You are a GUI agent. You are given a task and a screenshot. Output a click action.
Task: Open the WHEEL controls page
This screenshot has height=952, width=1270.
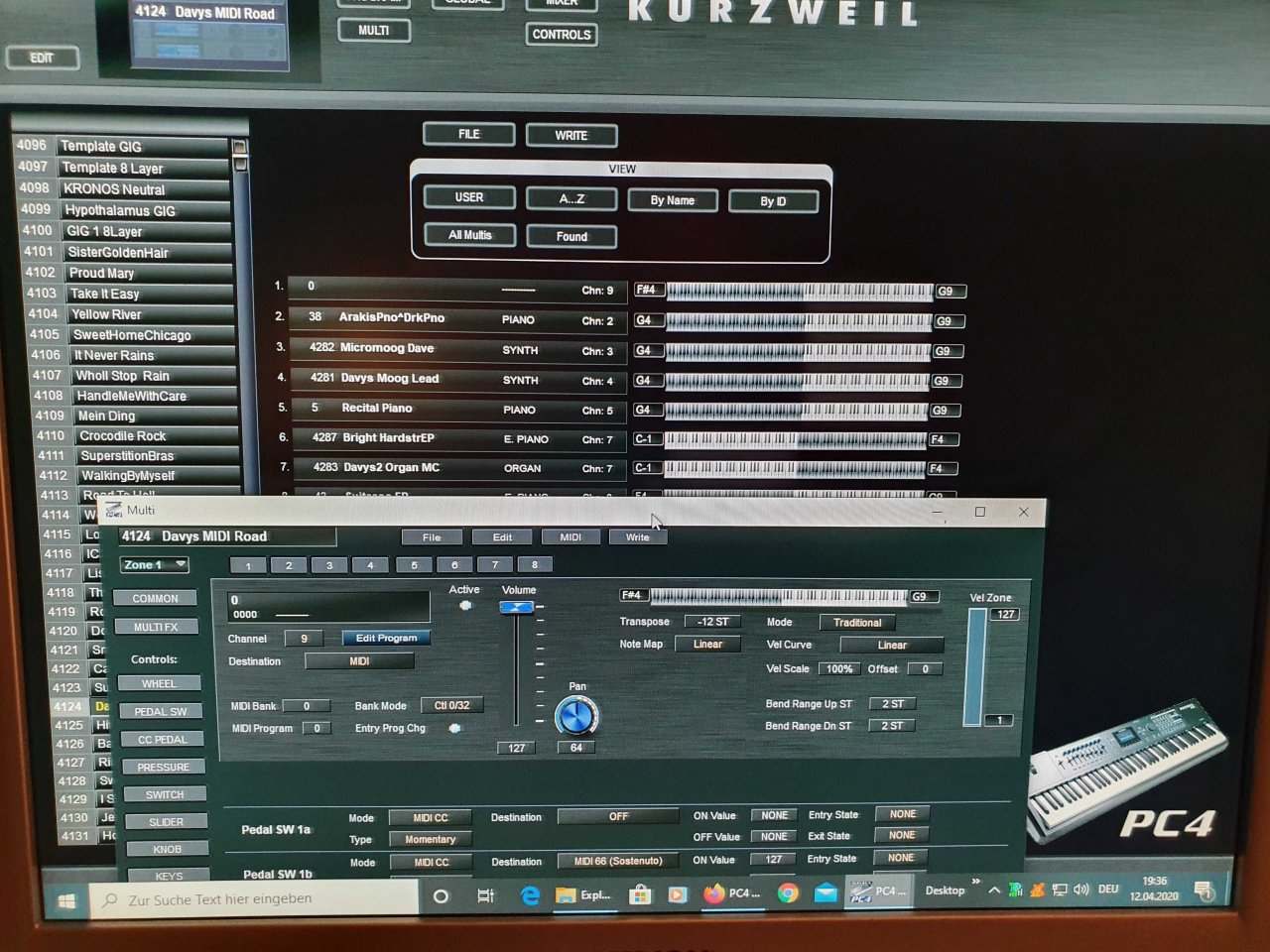click(159, 683)
